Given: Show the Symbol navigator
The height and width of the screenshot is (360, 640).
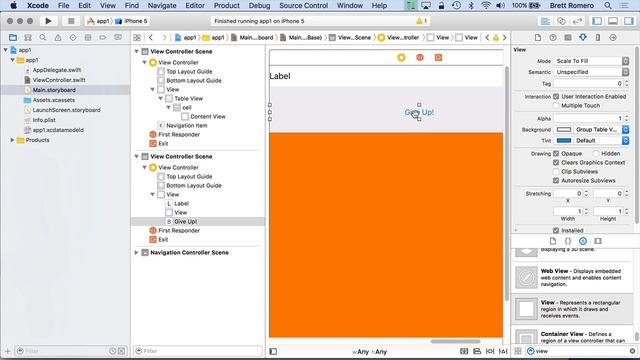Looking at the screenshot, I should (x=28, y=38).
